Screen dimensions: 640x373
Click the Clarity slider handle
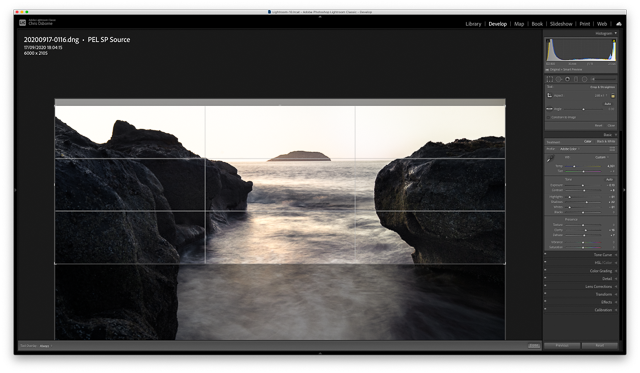pos(585,230)
